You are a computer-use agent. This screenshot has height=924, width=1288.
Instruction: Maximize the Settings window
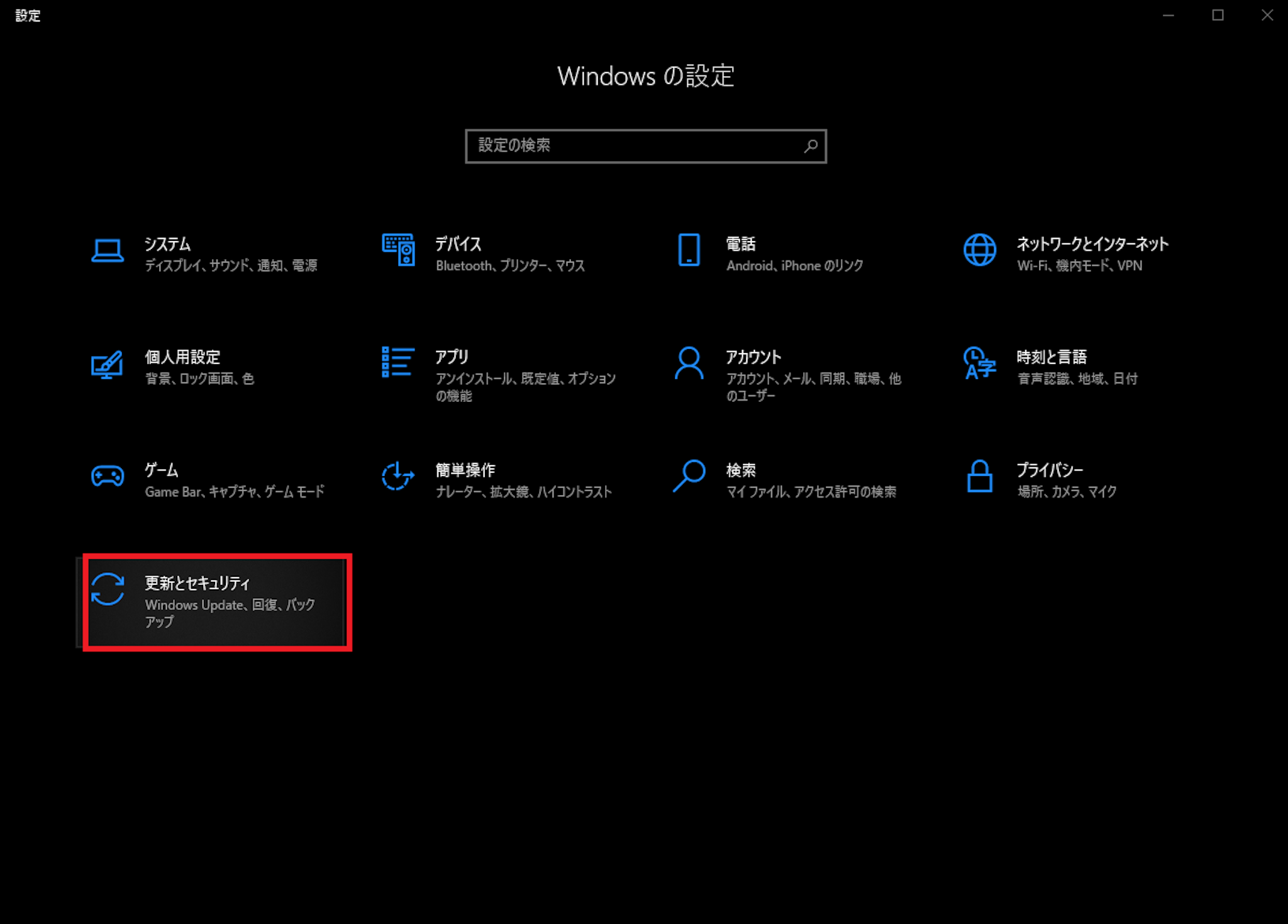[1218, 15]
